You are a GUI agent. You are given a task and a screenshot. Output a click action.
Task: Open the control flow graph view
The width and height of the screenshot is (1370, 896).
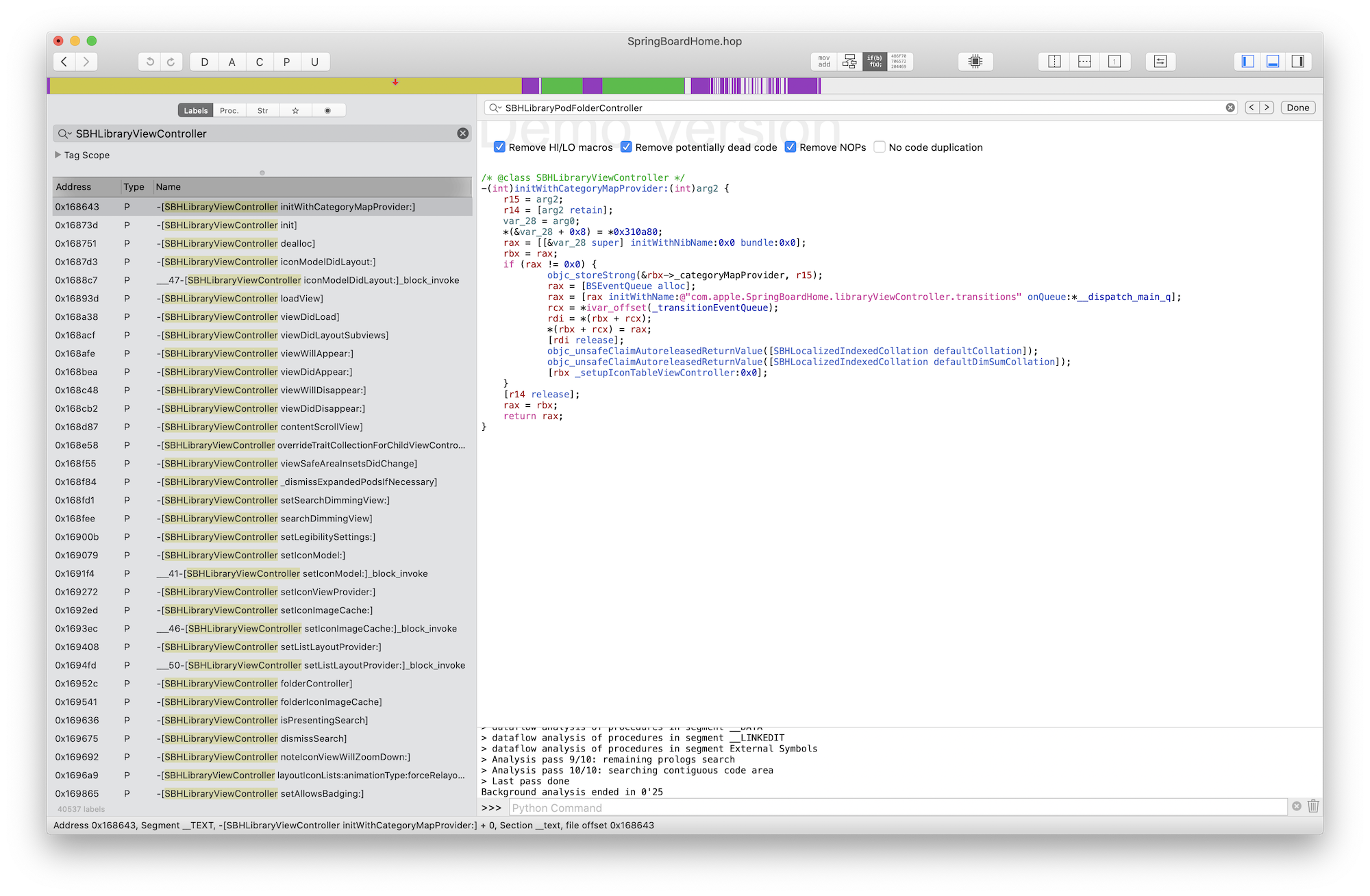tap(849, 62)
